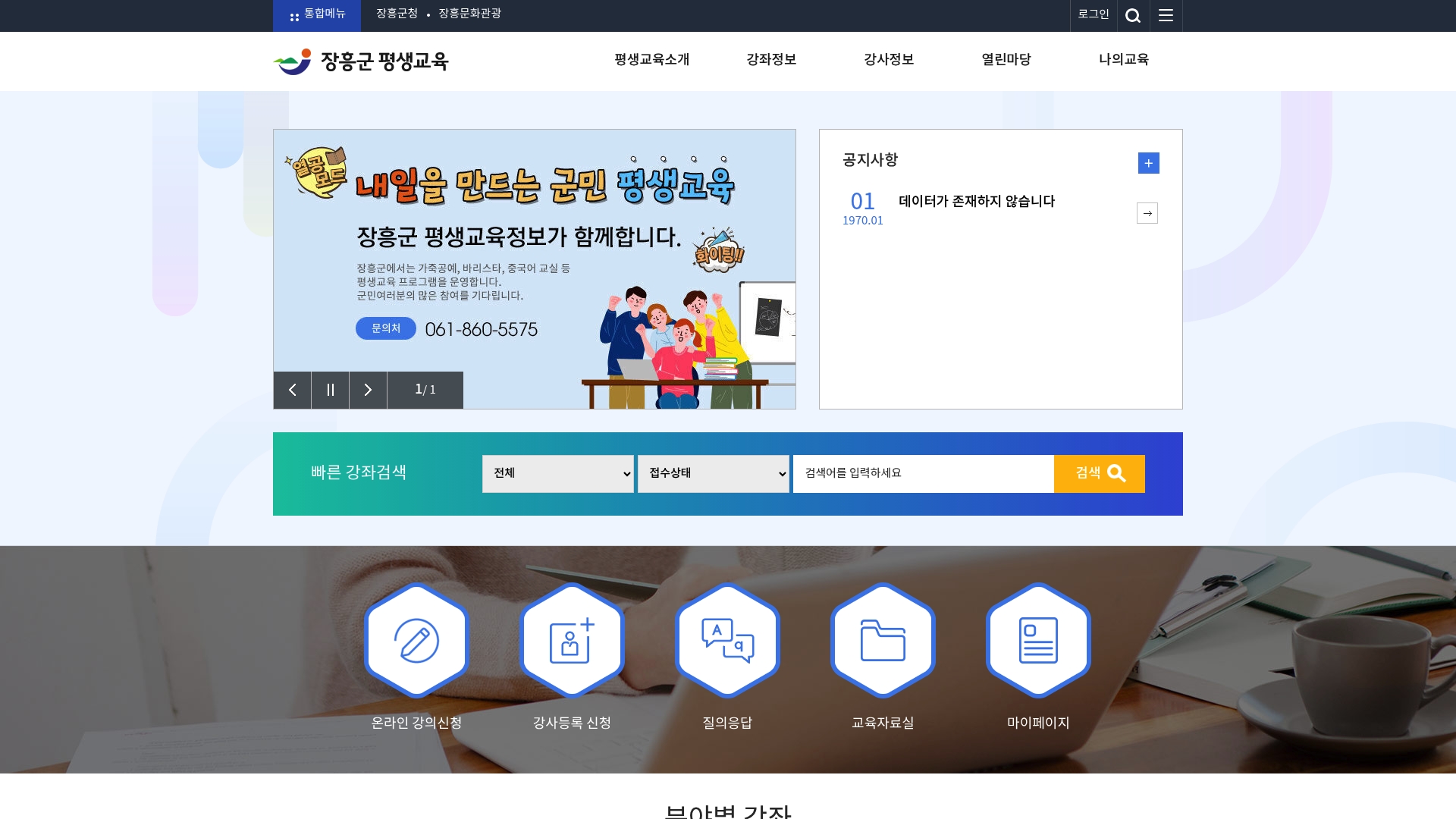This screenshot has width=1456, height=819.
Task: Open 평생교육소개 menu
Action: (652, 59)
